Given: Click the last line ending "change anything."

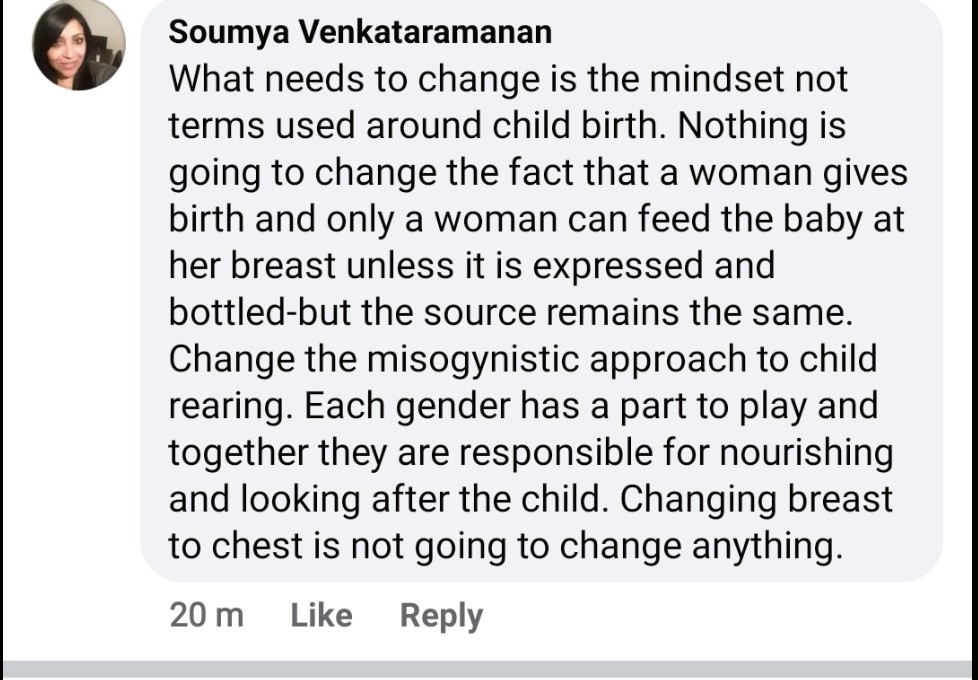Looking at the screenshot, I should pyautogui.click(x=500, y=546).
